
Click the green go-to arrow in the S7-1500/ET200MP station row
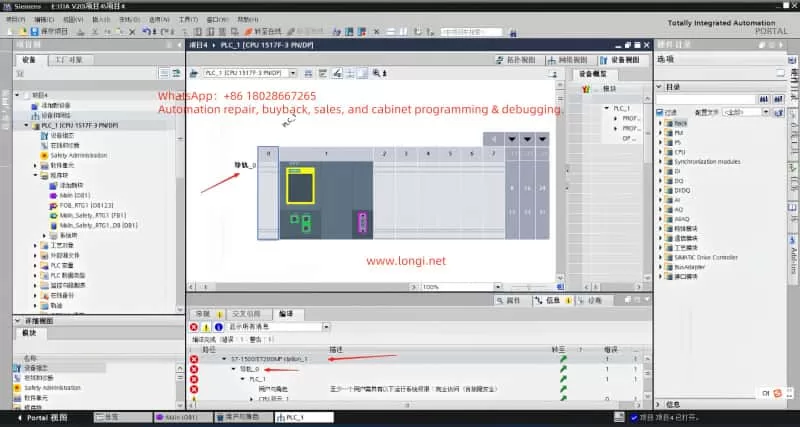[563, 359]
